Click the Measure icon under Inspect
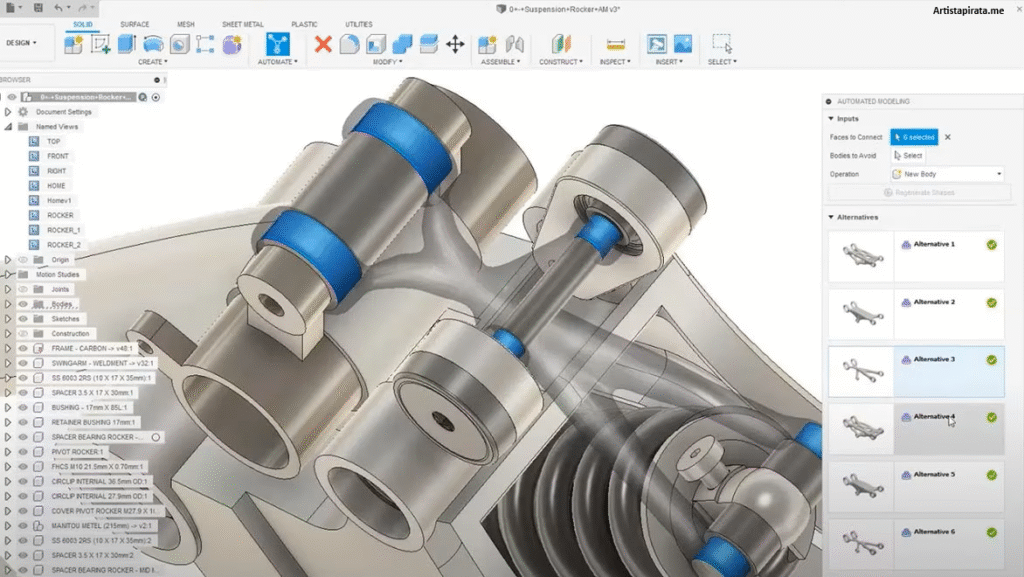The height and width of the screenshot is (577, 1024). pyautogui.click(x=614, y=45)
